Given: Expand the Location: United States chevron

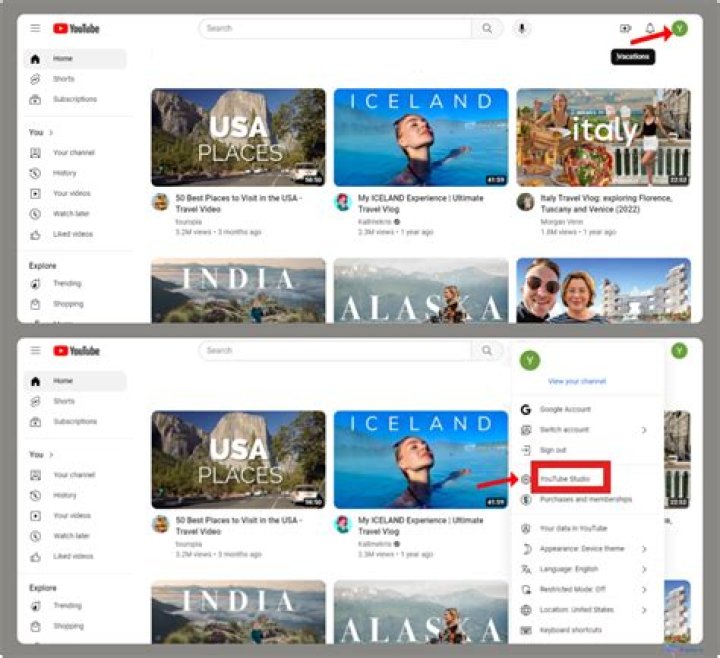Looking at the screenshot, I should 644,610.
